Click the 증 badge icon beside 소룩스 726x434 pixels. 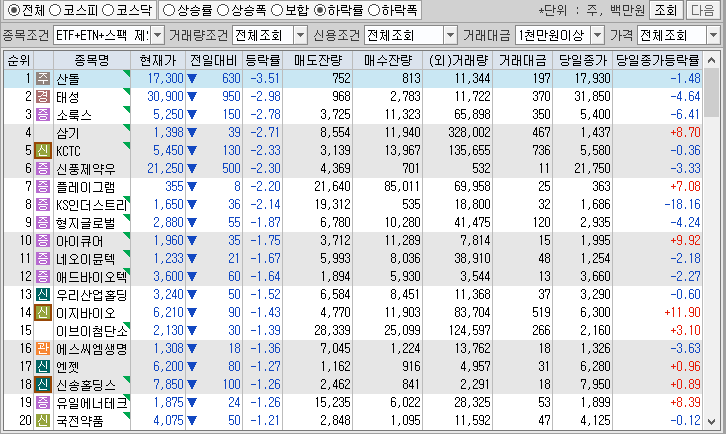coord(43,114)
